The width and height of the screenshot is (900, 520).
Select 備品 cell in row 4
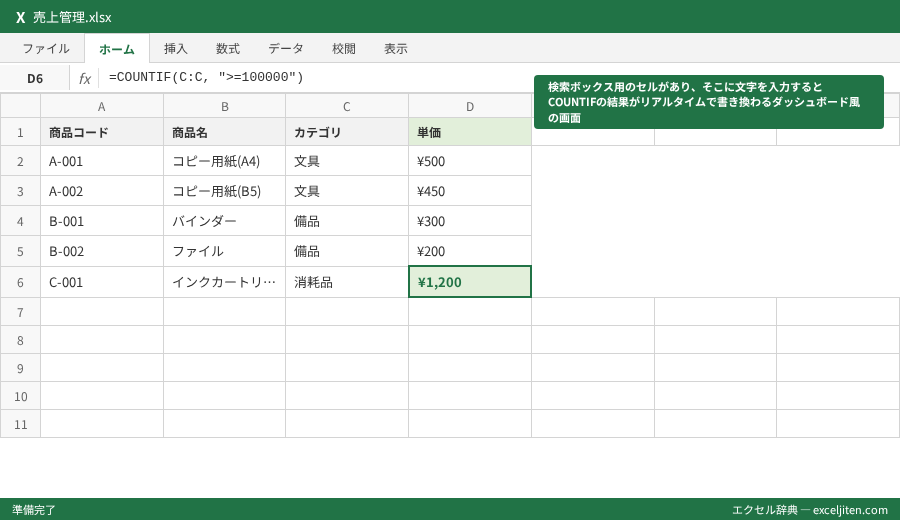[x=347, y=221]
